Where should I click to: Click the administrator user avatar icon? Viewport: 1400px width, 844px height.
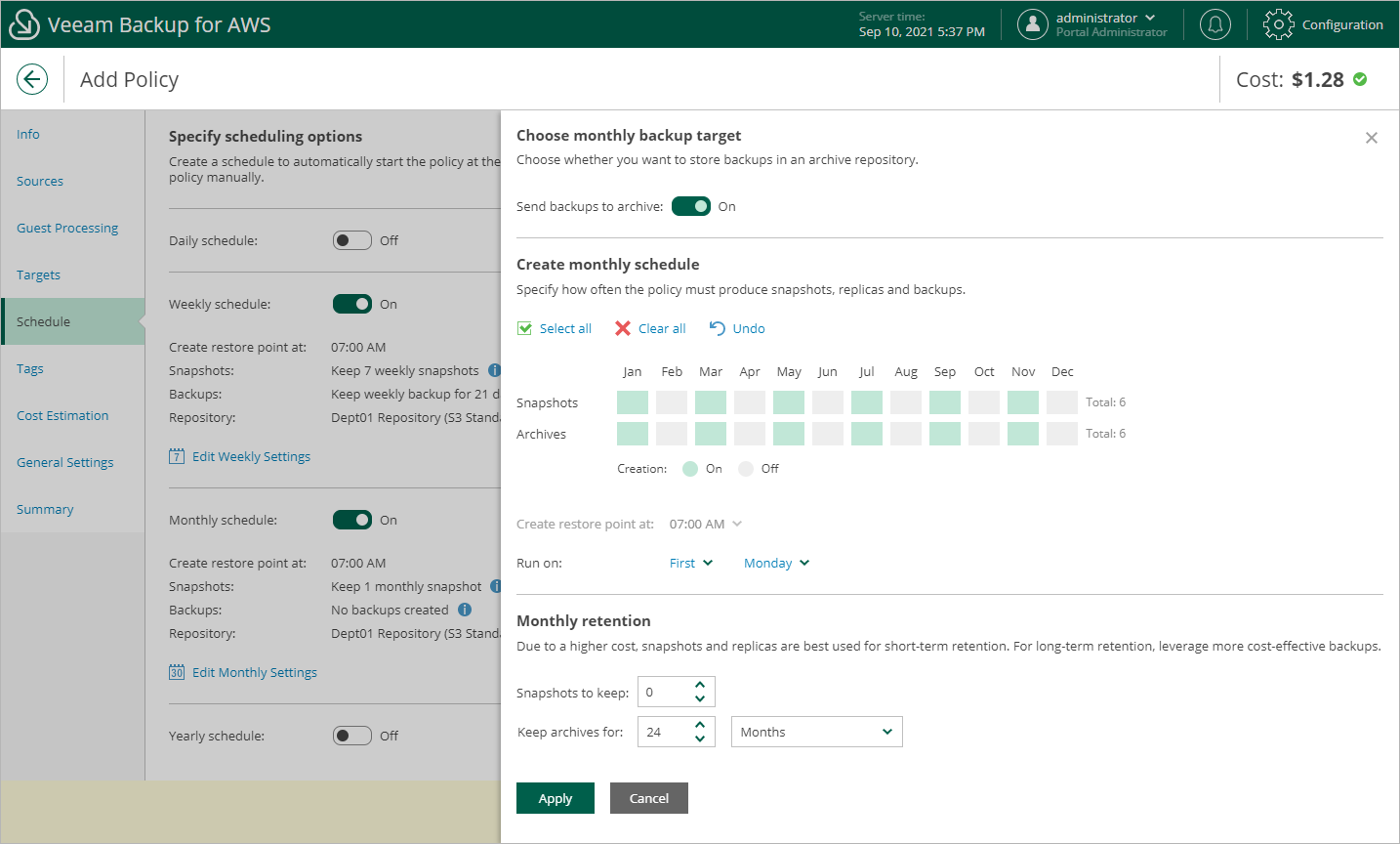1032,24
